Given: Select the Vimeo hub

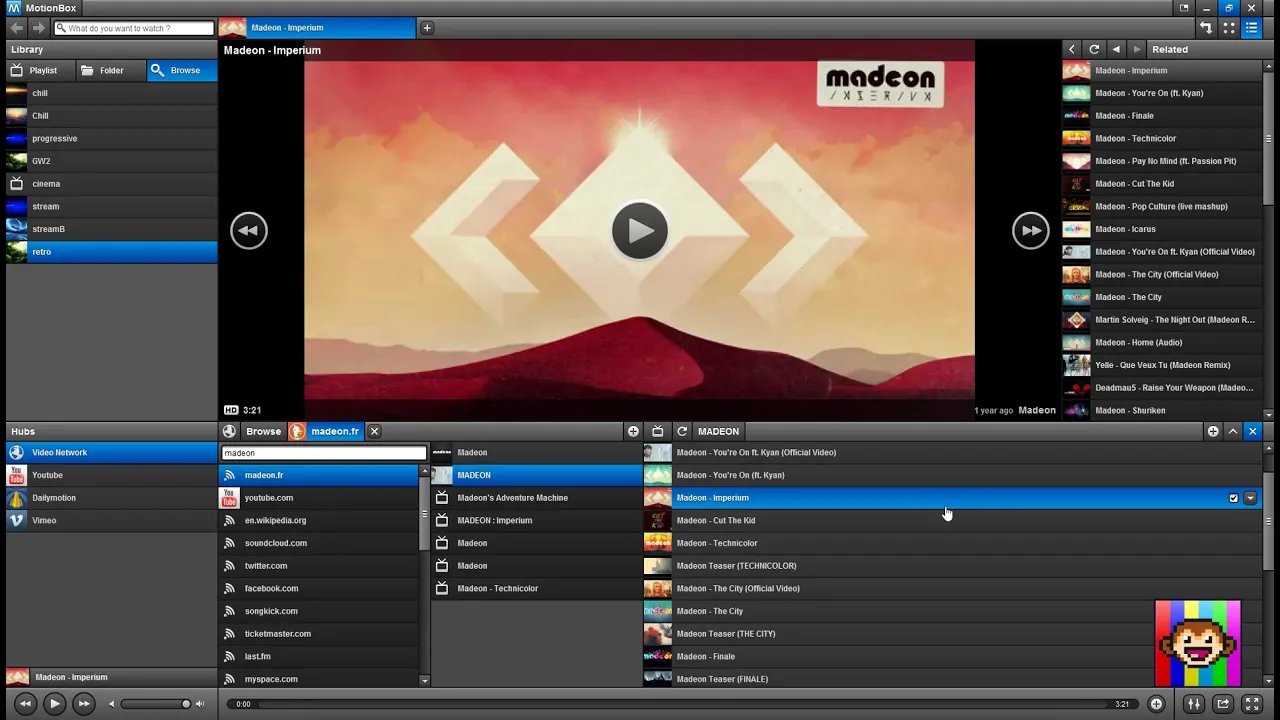Looking at the screenshot, I should (111, 521).
